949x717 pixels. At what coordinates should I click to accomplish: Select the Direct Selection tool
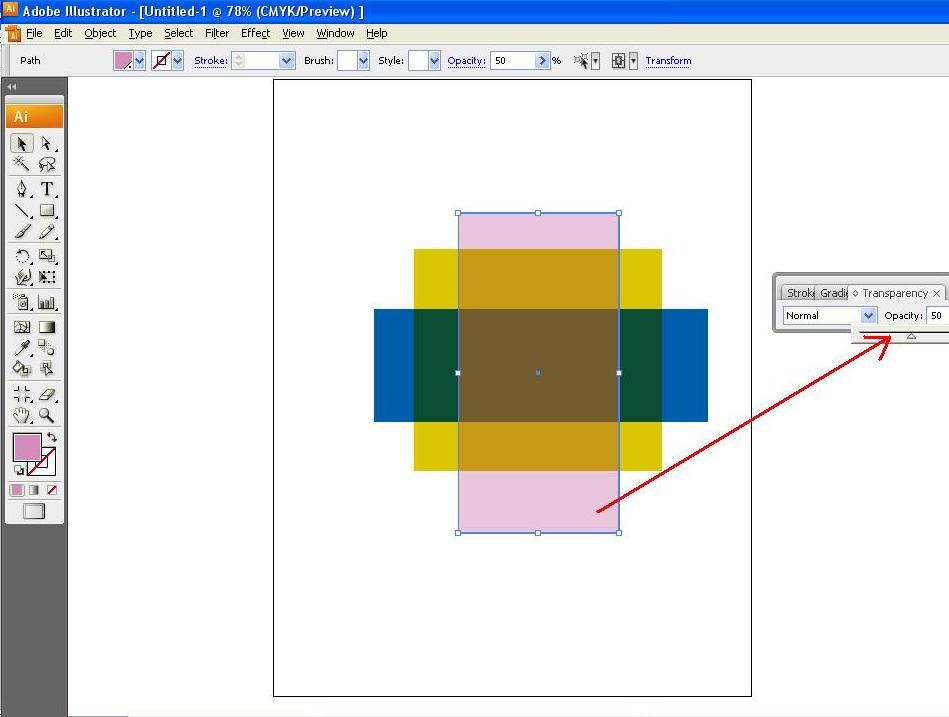46,145
